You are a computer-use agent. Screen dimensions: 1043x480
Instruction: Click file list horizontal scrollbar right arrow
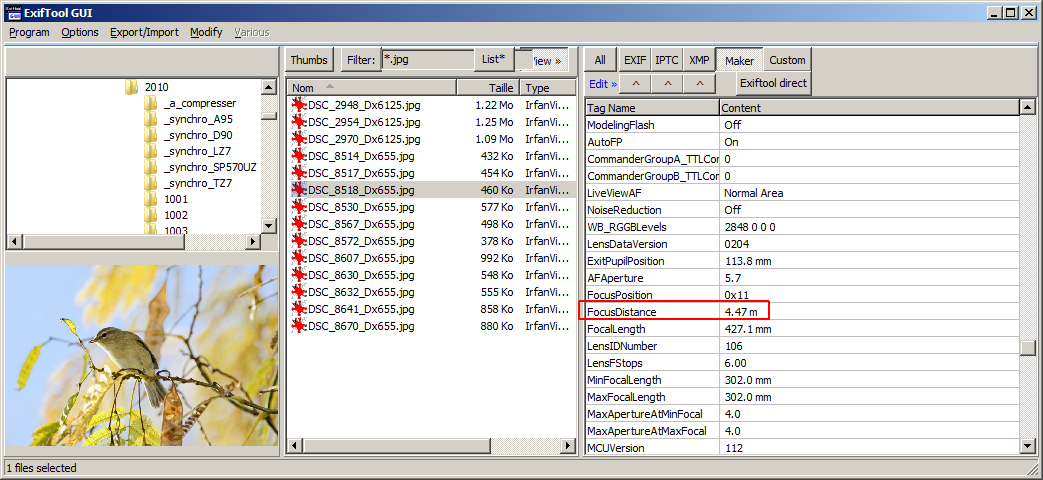coord(568,445)
